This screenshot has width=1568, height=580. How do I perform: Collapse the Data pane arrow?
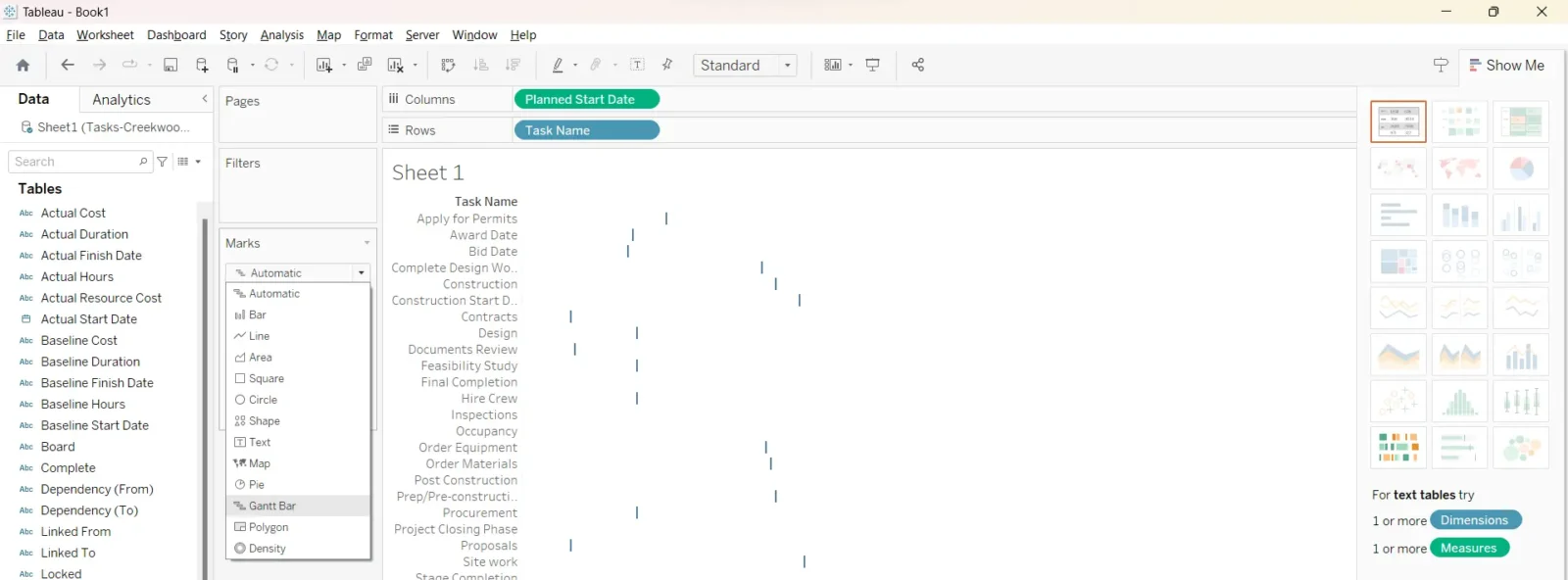tap(205, 99)
